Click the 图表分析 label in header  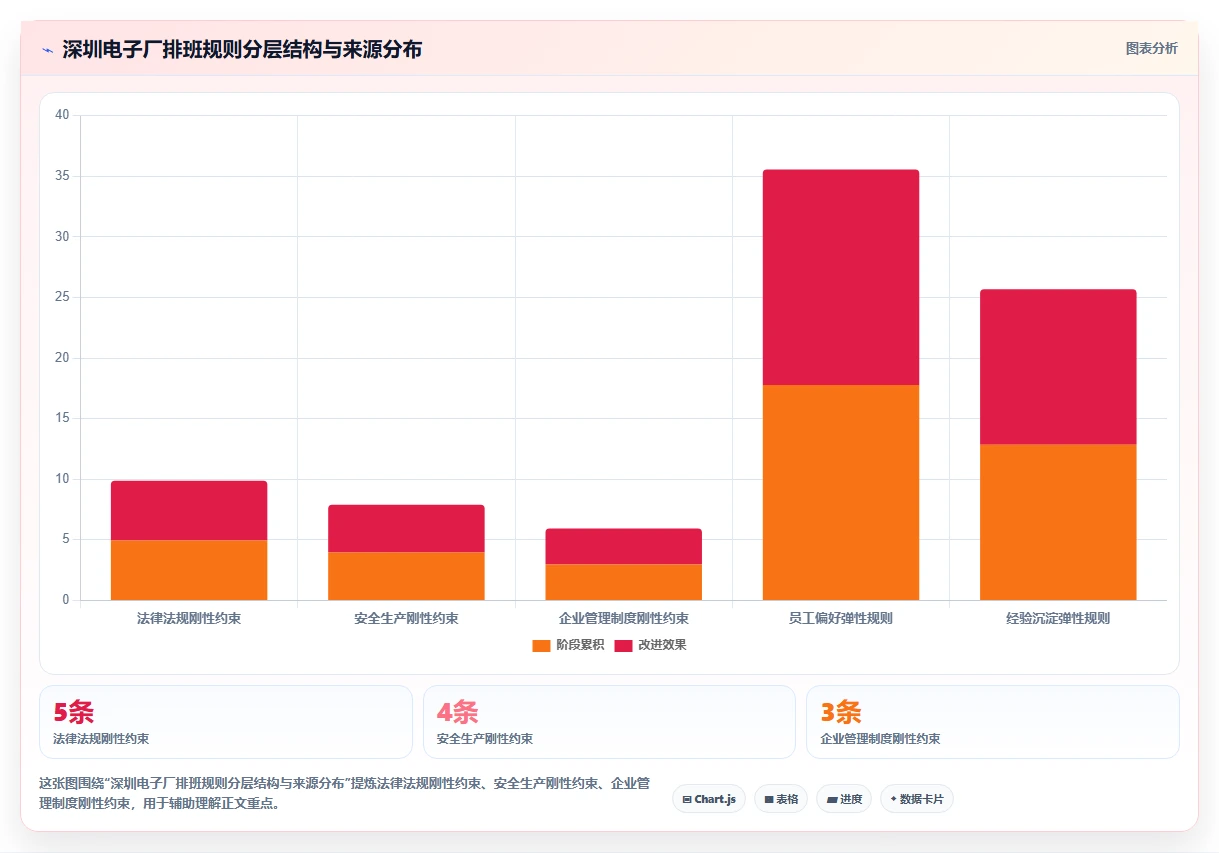(1151, 48)
